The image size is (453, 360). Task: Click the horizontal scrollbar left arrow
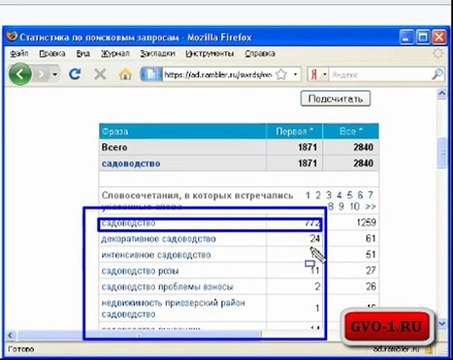click(11, 335)
